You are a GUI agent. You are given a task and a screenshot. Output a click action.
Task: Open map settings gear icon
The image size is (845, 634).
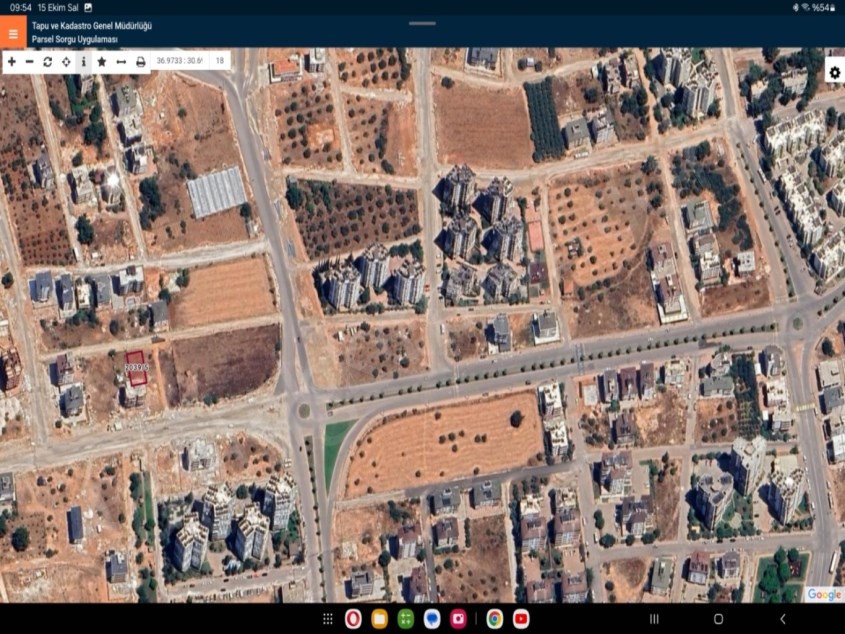pos(834,73)
